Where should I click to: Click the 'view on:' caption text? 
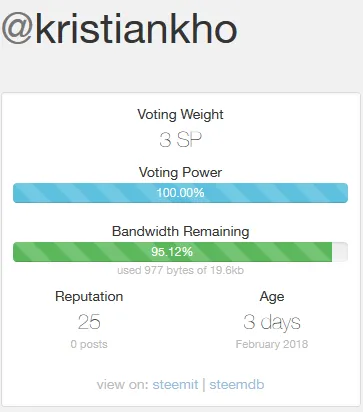point(123,384)
